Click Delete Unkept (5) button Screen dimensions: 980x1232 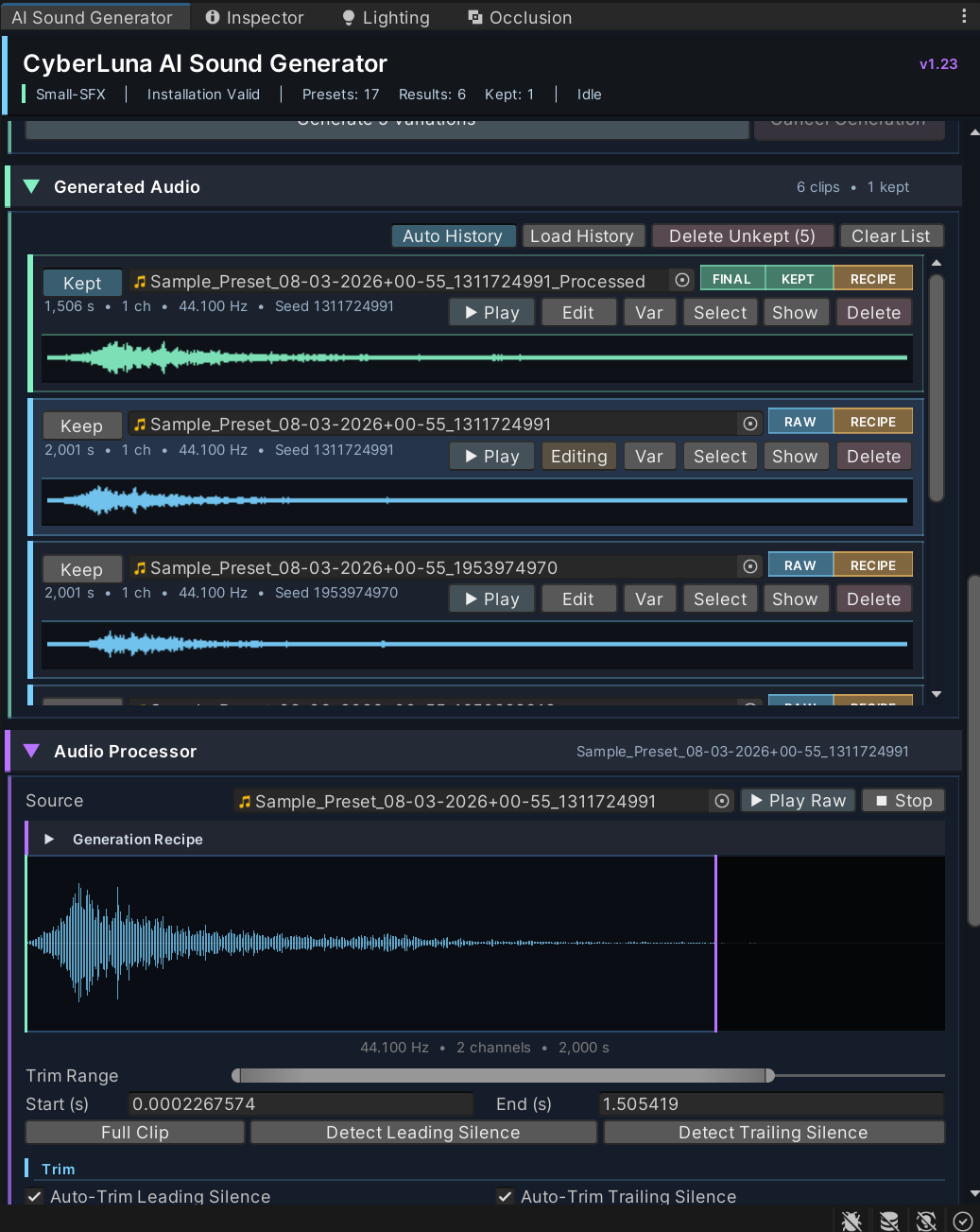tap(743, 235)
